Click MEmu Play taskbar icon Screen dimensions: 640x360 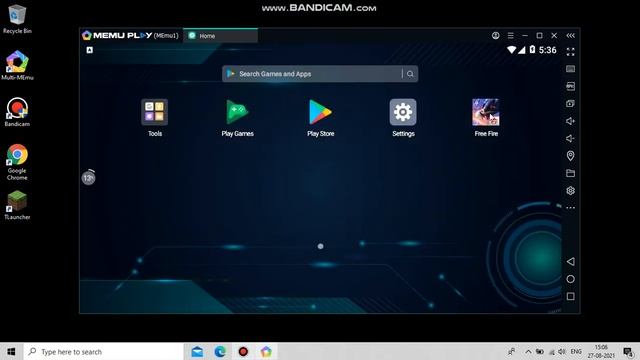tap(266, 351)
